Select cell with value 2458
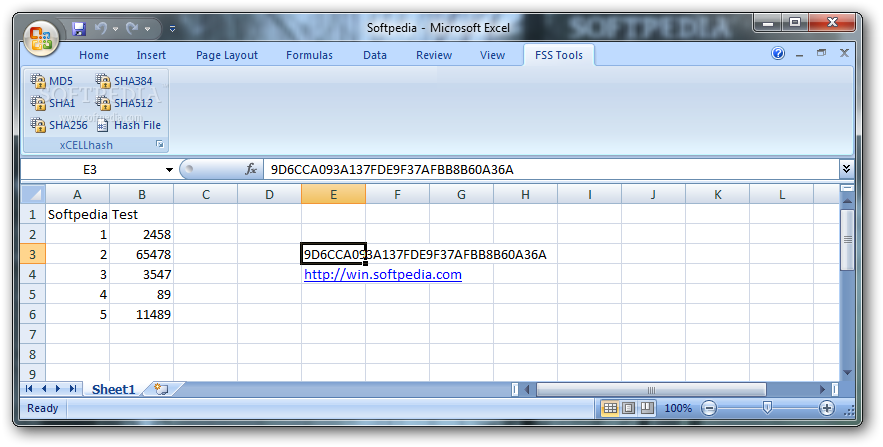The width and height of the screenshot is (883, 447). (141, 234)
